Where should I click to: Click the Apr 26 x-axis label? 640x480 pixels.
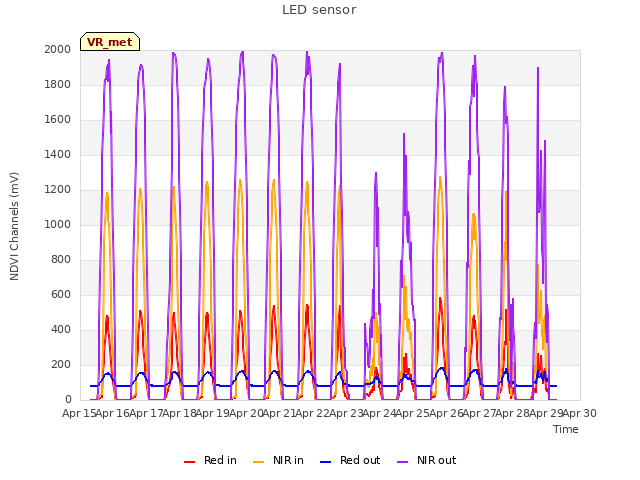tap(446, 413)
